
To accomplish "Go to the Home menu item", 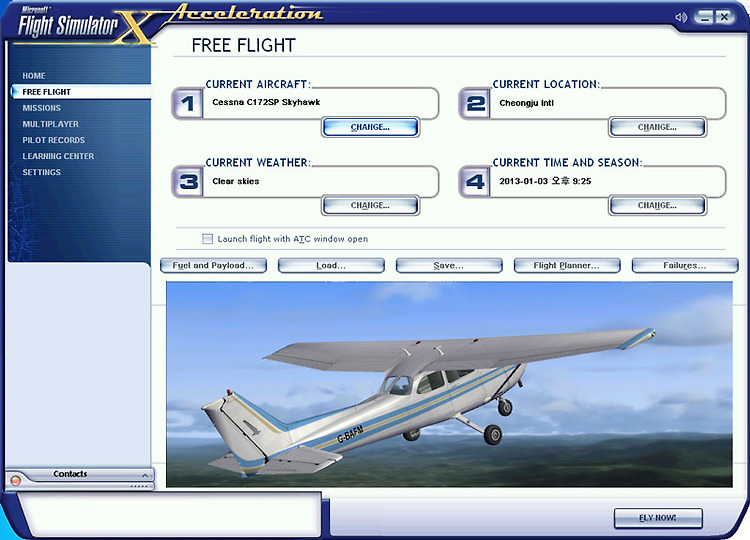I will (x=33, y=76).
